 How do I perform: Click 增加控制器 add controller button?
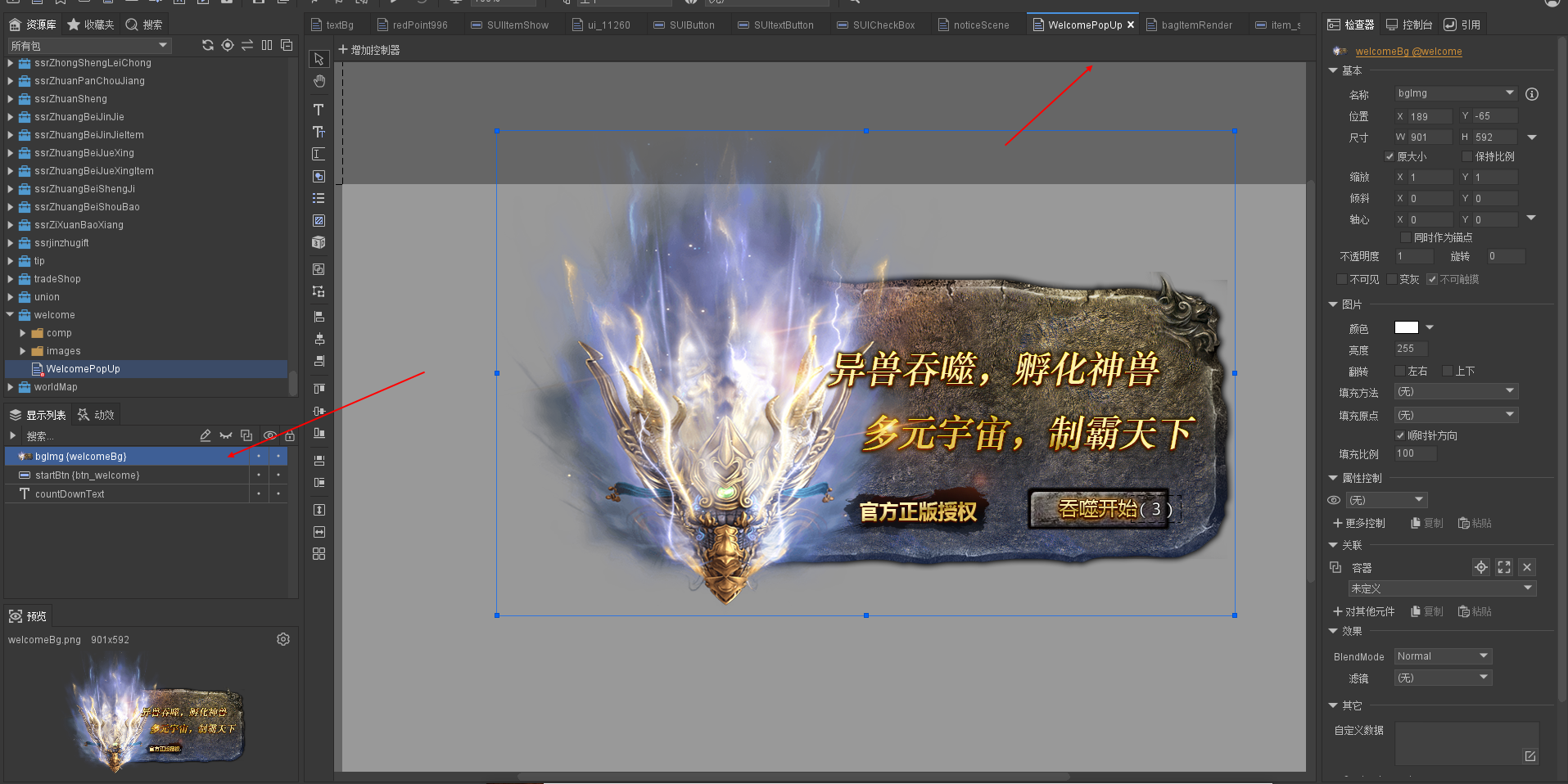pyautogui.click(x=369, y=50)
